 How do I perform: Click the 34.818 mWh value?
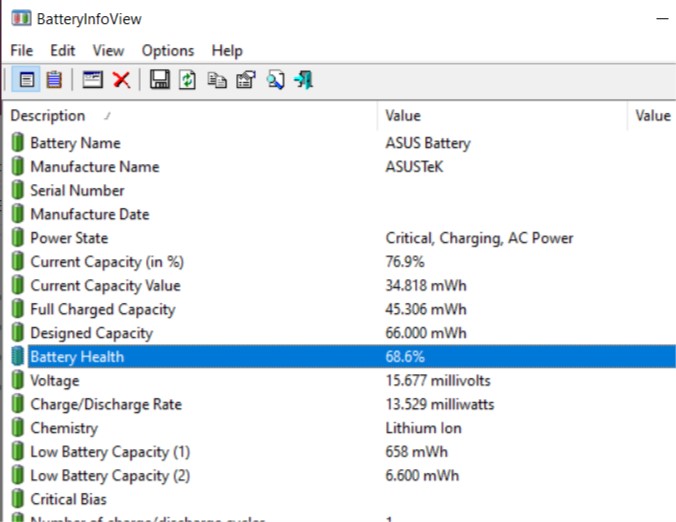[426, 285]
